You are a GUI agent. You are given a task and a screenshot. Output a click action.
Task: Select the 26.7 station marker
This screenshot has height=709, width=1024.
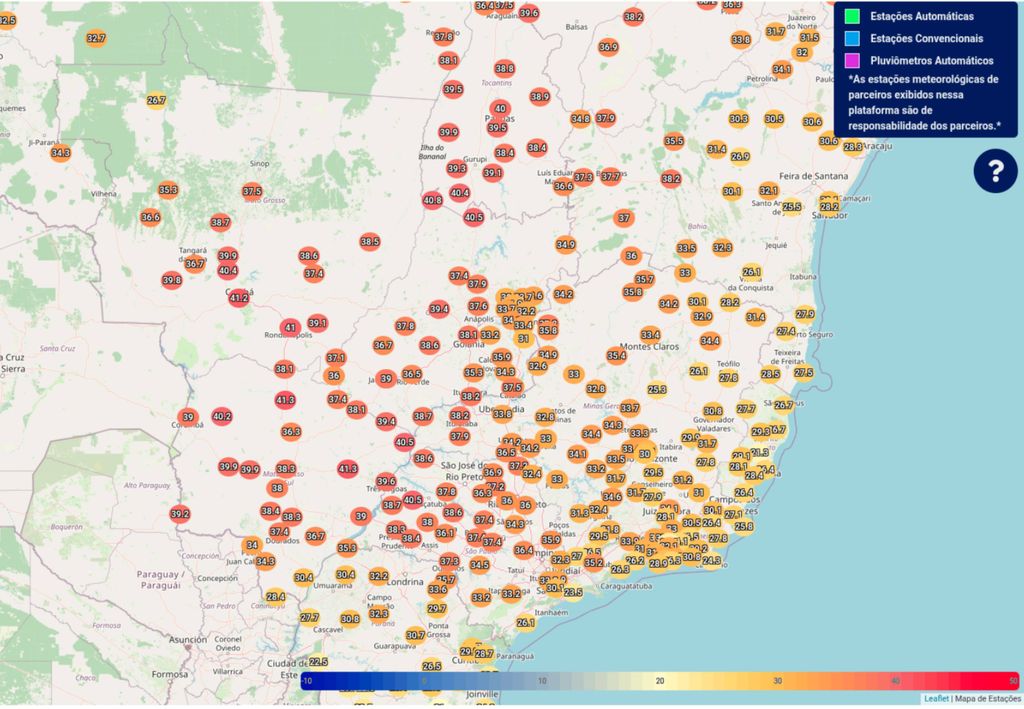tap(156, 100)
